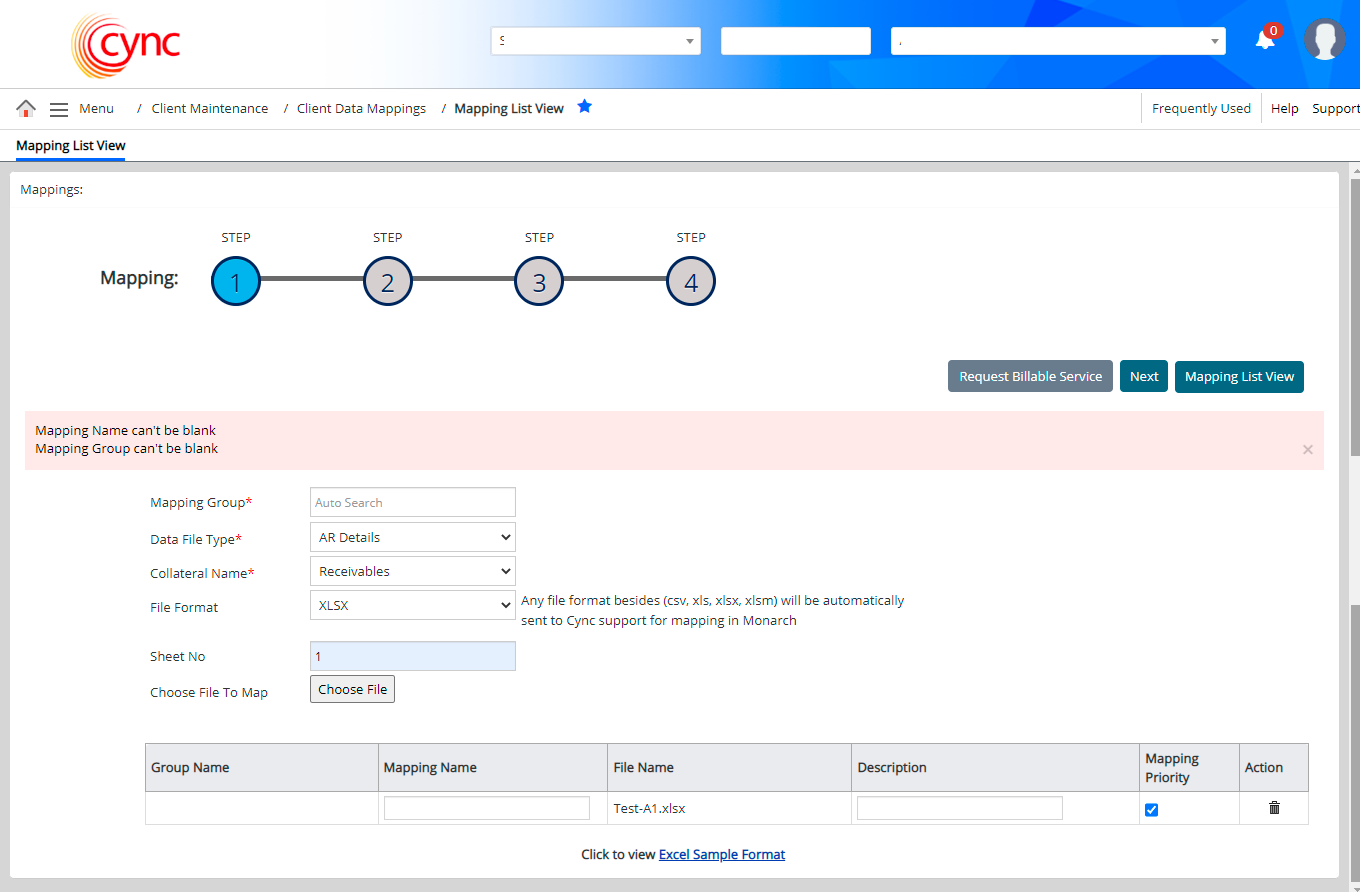This screenshot has height=892, width=1360.
Task: Go to Step 2 circle in wizard
Action: (388, 282)
